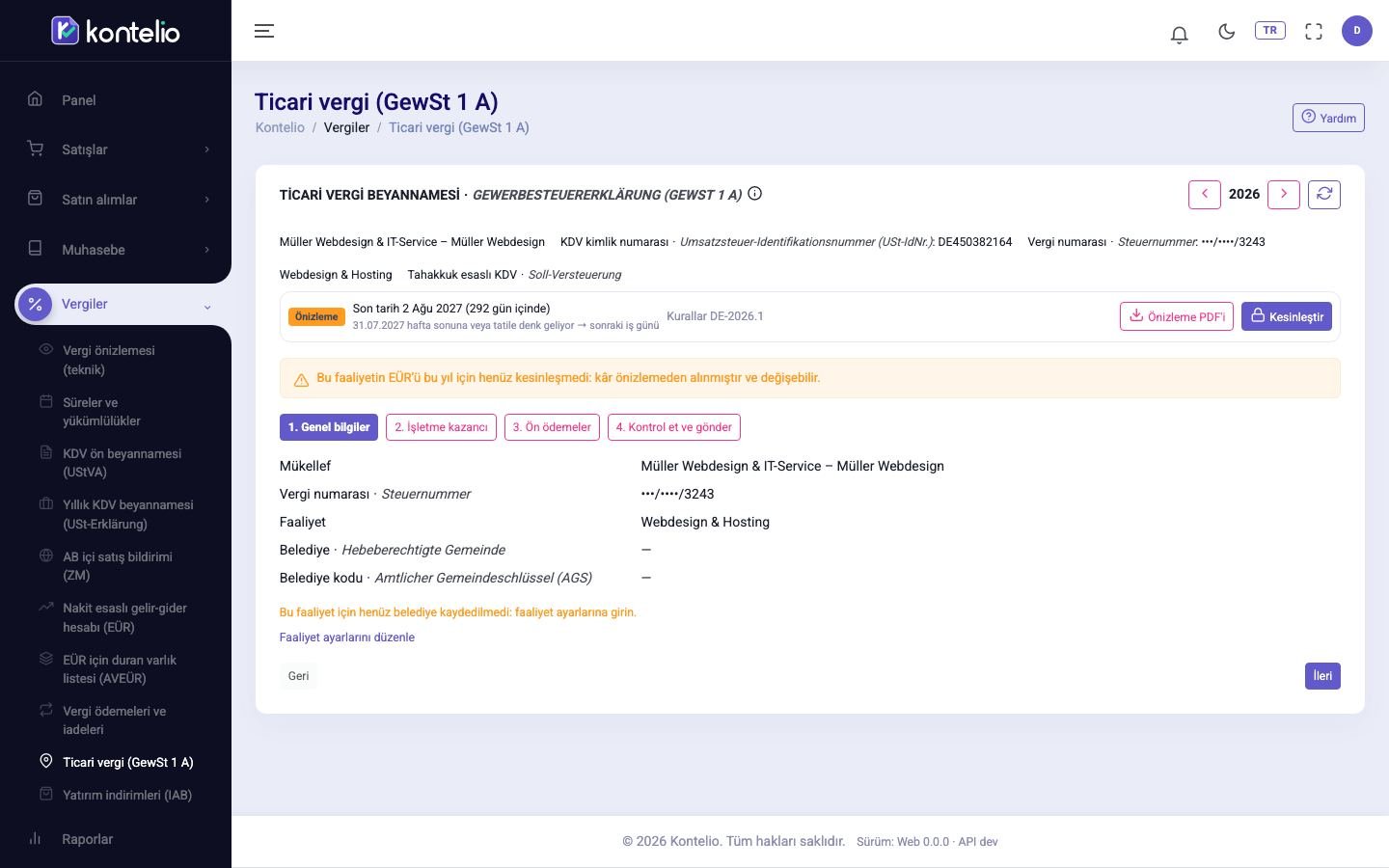Open Yıllık KDV beyannamesi (USt-Erklärung)
The image size is (1389, 868).
(x=128, y=514)
